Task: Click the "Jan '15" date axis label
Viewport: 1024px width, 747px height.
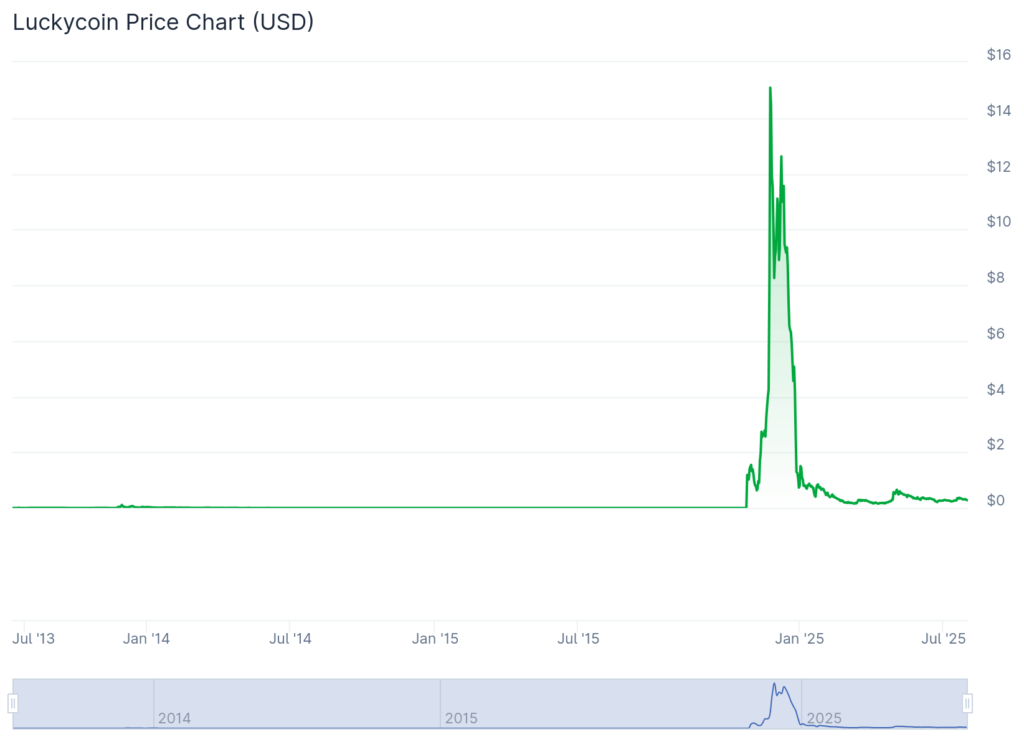Action: [x=436, y=638]
